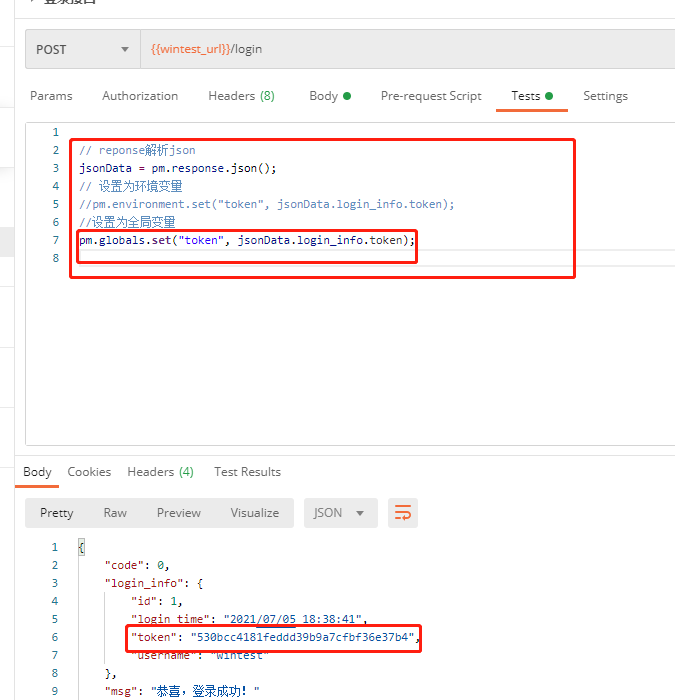The width and height of the screenshot is (675, 700).
Task: Collapse the "login_info" object in the response
Action: tap(154, 583)
